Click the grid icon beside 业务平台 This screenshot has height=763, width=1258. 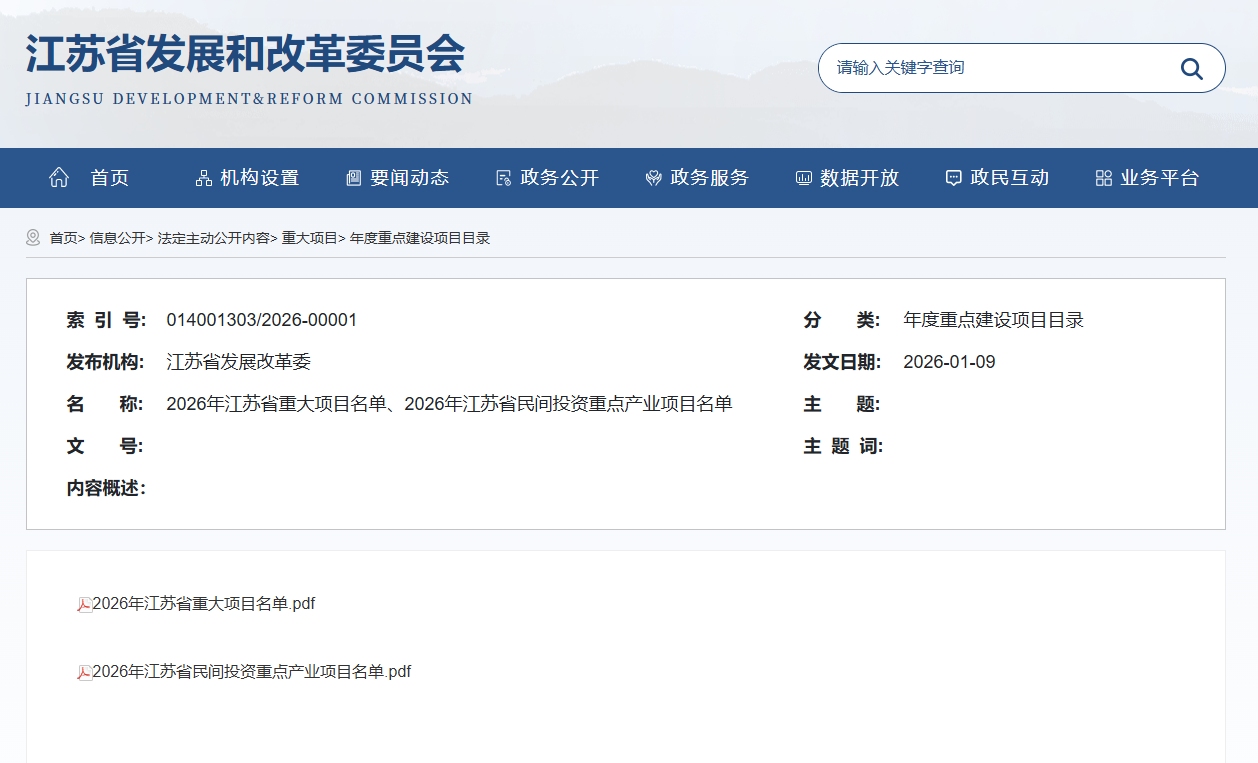[x=1103, y=178]
